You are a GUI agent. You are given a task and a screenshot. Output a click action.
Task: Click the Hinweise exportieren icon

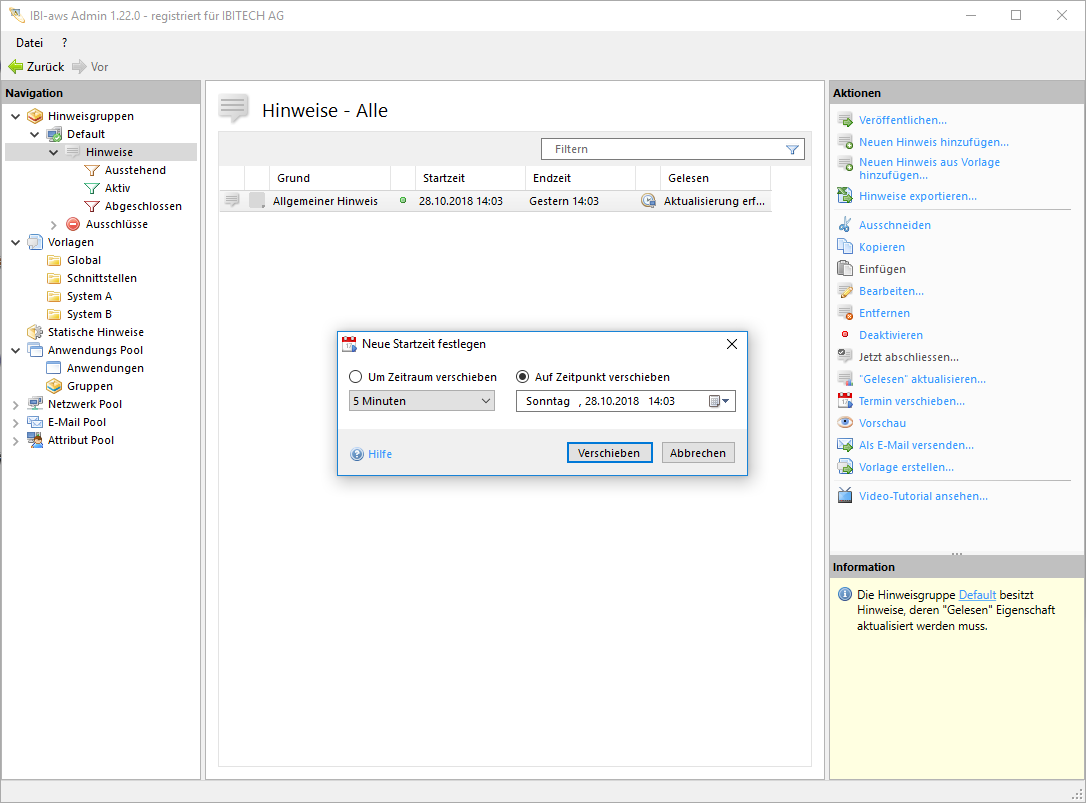coord(845,196)
